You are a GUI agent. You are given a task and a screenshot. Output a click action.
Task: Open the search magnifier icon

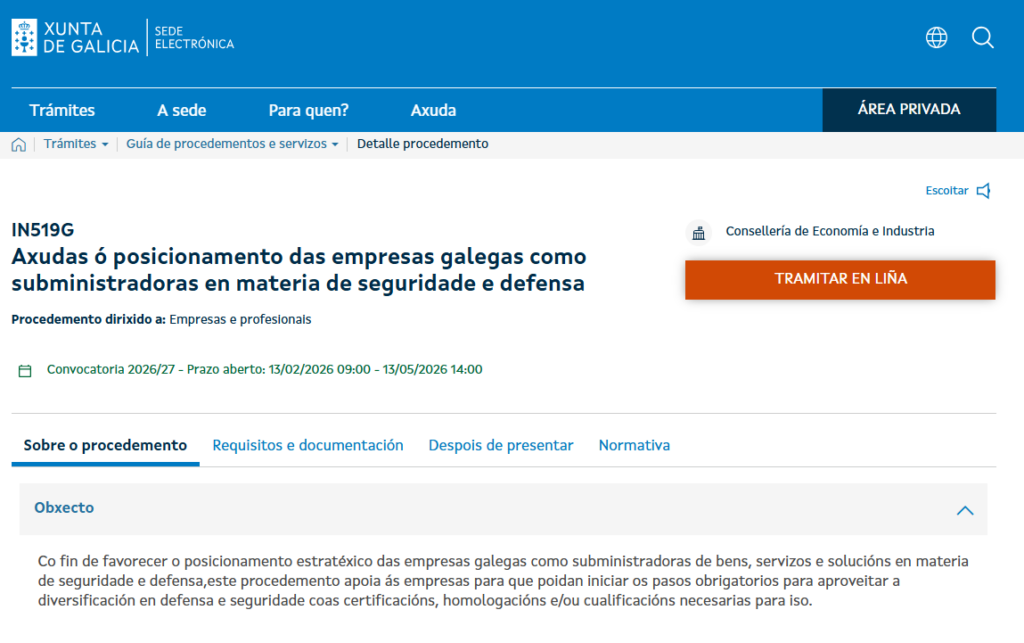[x=982, y=38]
